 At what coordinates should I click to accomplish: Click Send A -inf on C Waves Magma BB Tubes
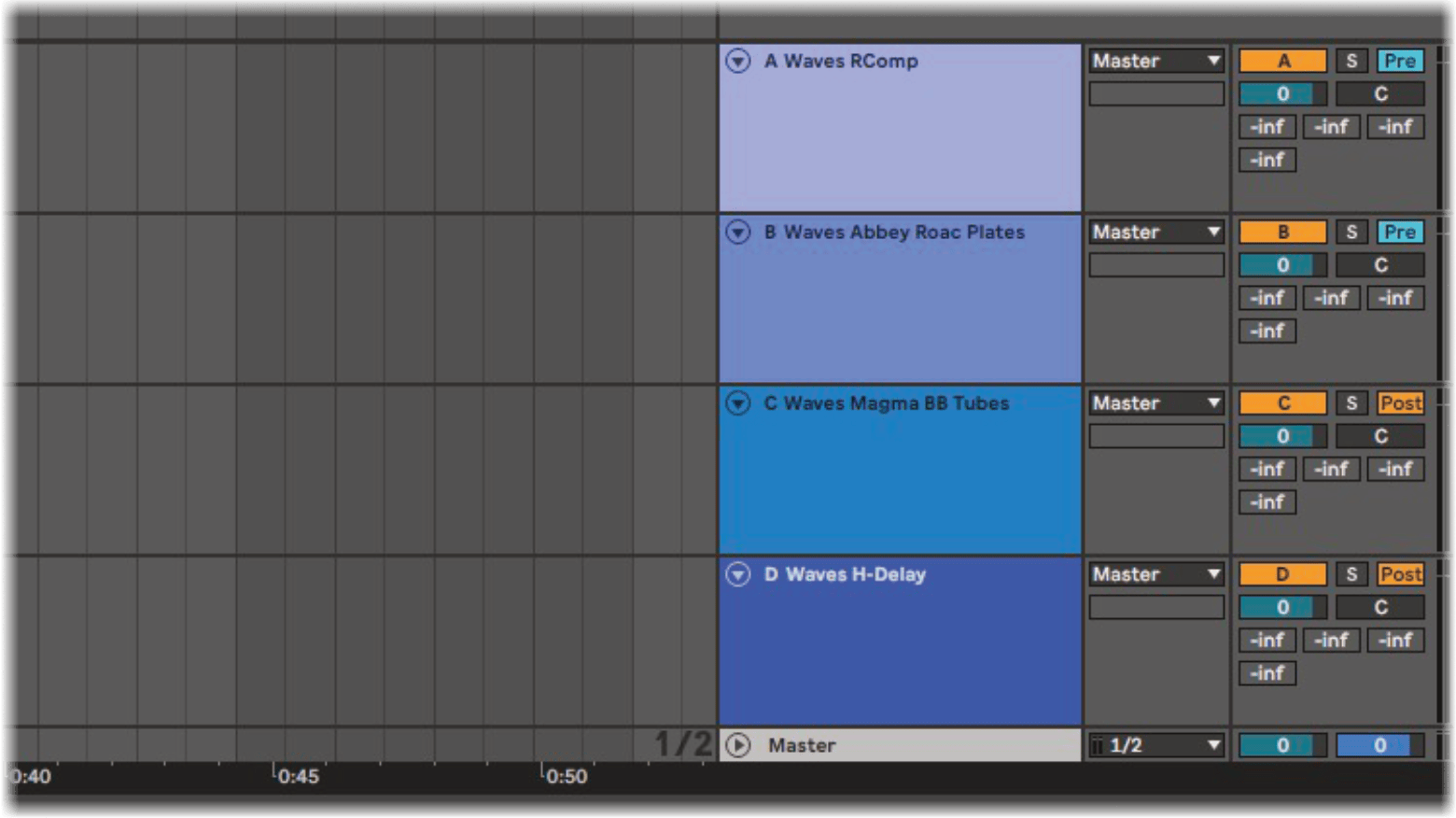(1267, 468)
